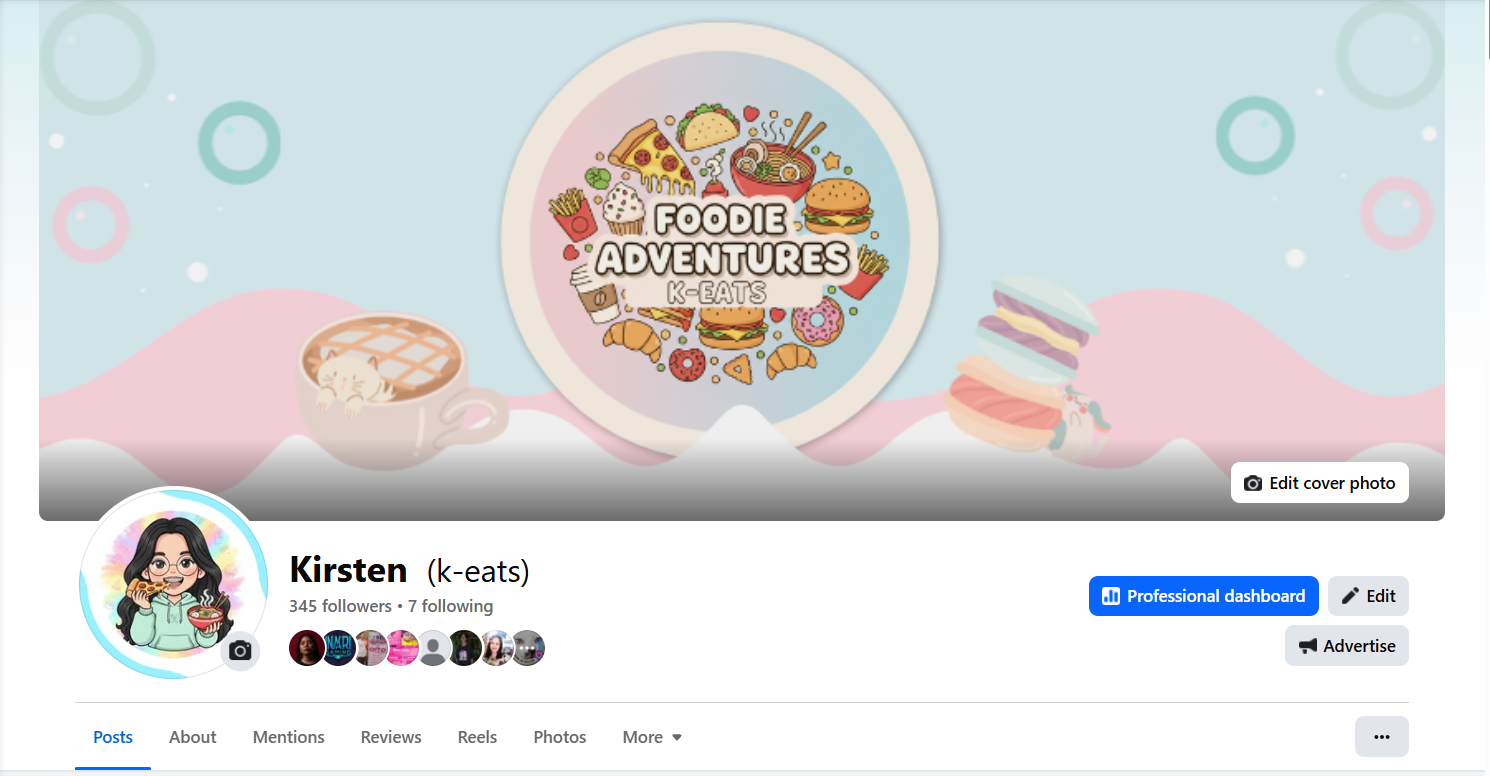Image resolution: width=1490 pixels, height=776 pixels.
Task: Click the first follower avatar
Action: (x=307, y=648)
